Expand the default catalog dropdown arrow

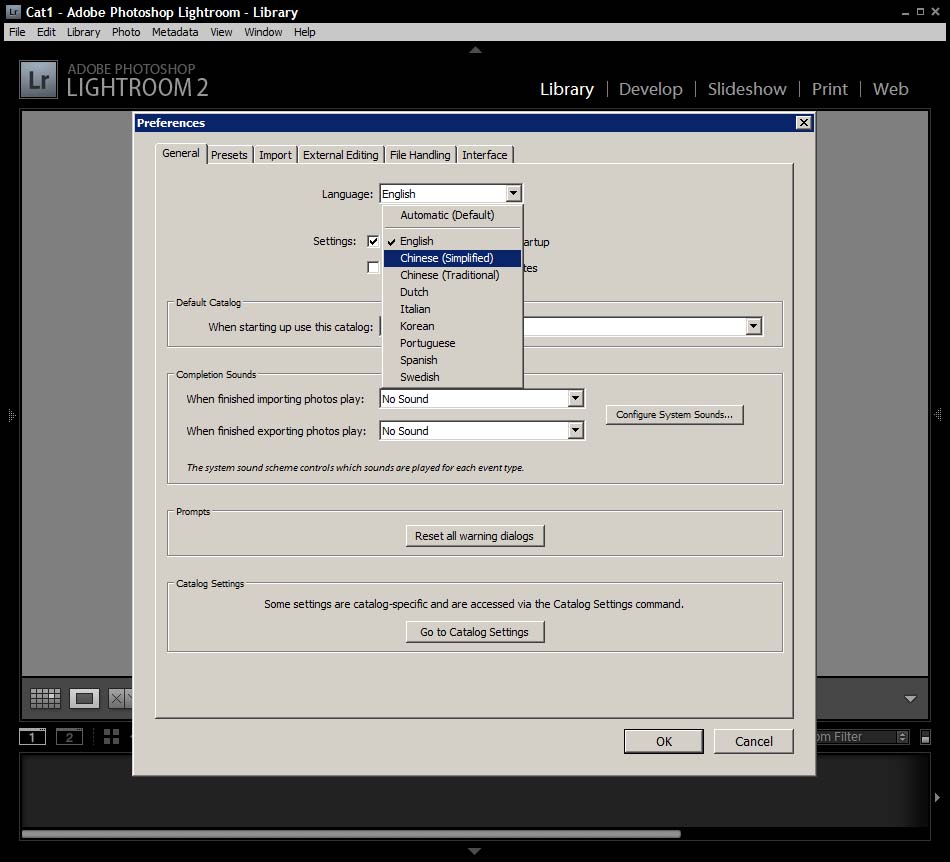(753, 327)
